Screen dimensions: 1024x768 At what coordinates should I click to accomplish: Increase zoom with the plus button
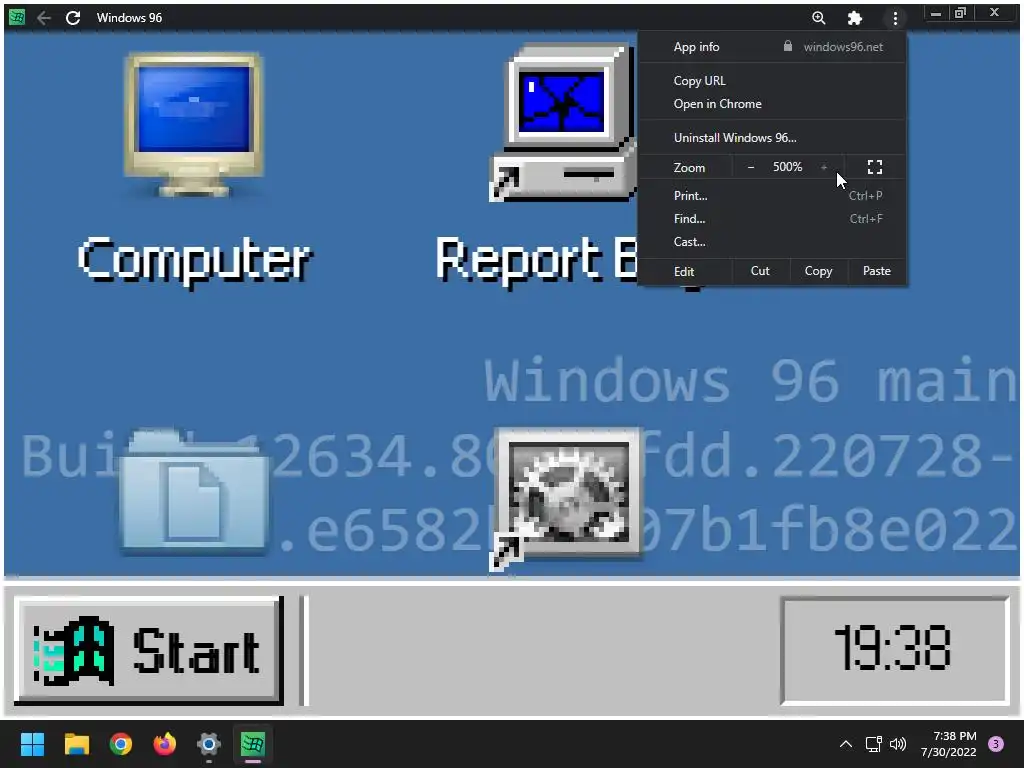tap(824, 167)
